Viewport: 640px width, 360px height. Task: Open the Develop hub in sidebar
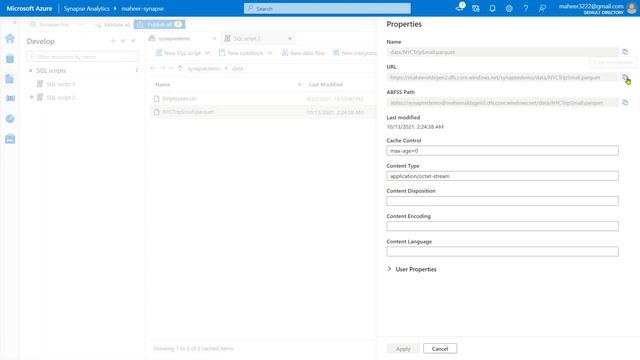(x=10, y=79)
